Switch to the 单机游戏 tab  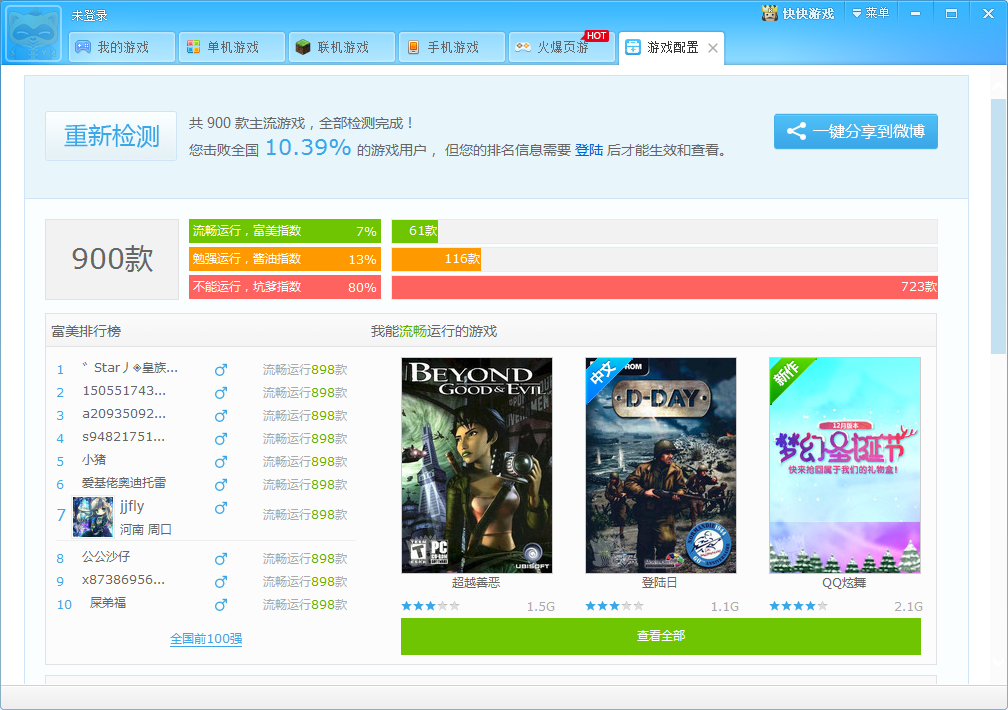coord(231,47)
